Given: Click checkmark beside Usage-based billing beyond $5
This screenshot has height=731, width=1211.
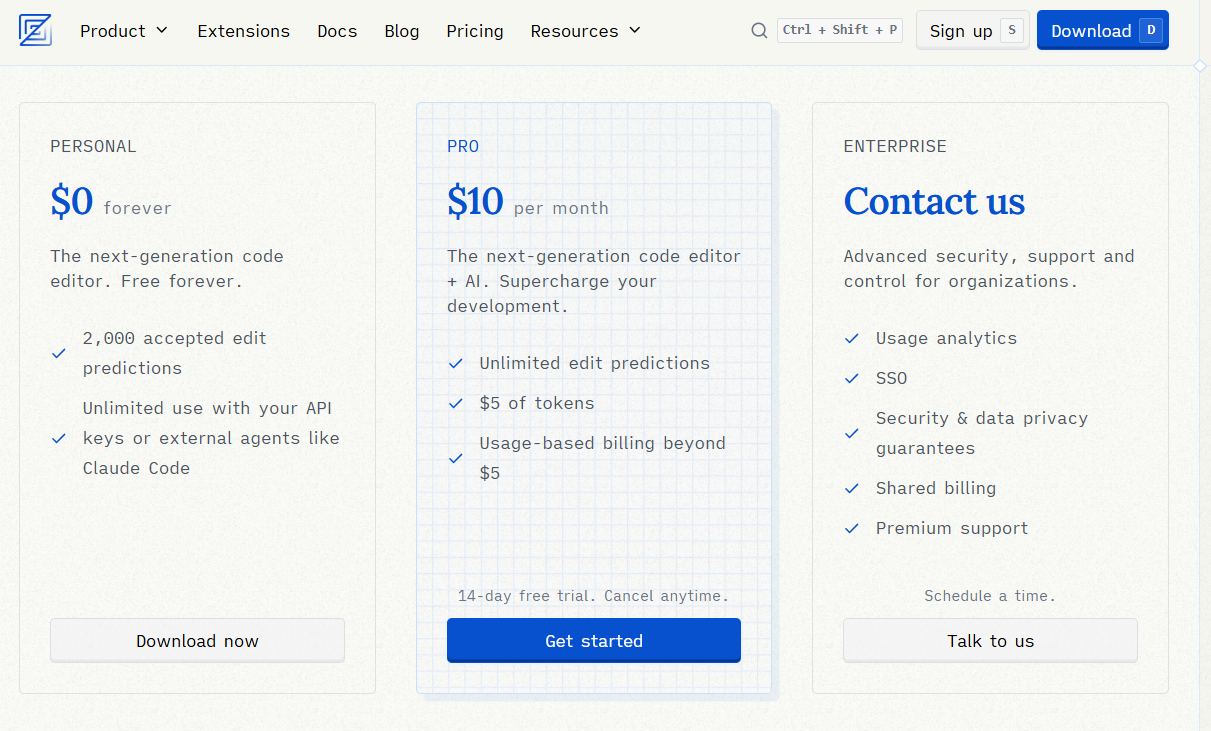Looking at the screenshot, I should (456, 458).
